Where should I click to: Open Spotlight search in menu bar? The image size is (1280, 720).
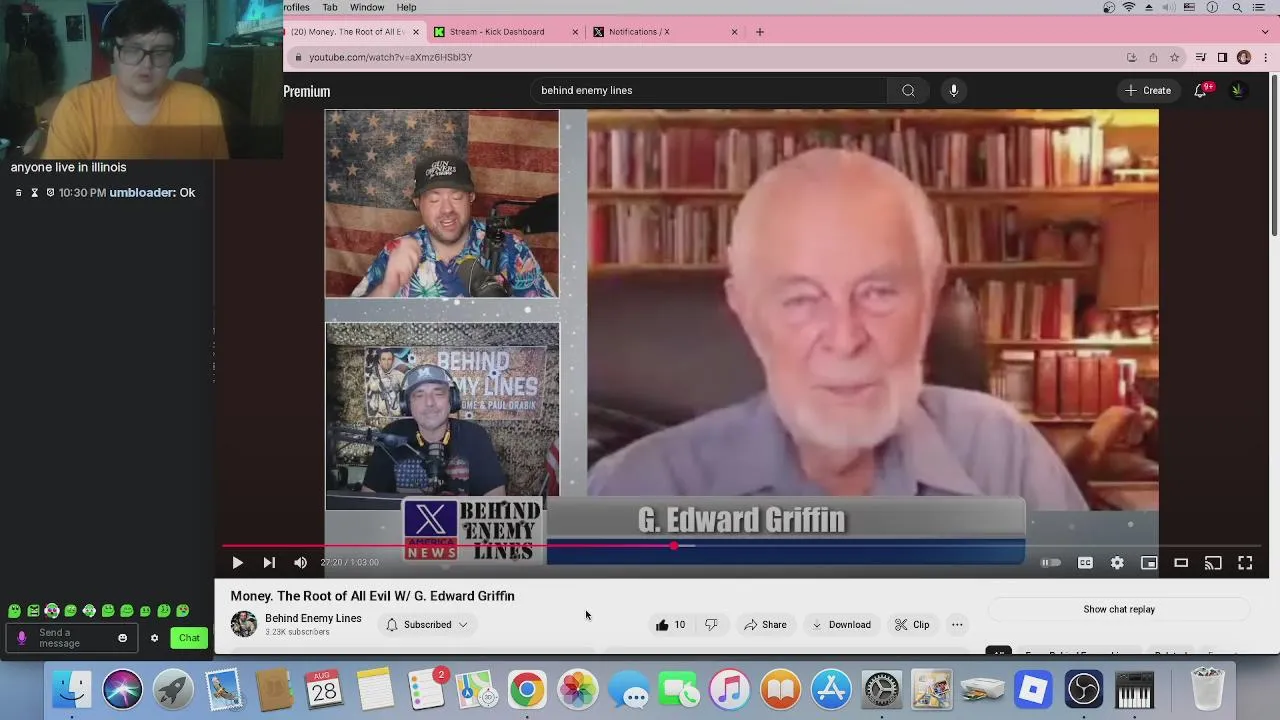(x=1237, y=7)
